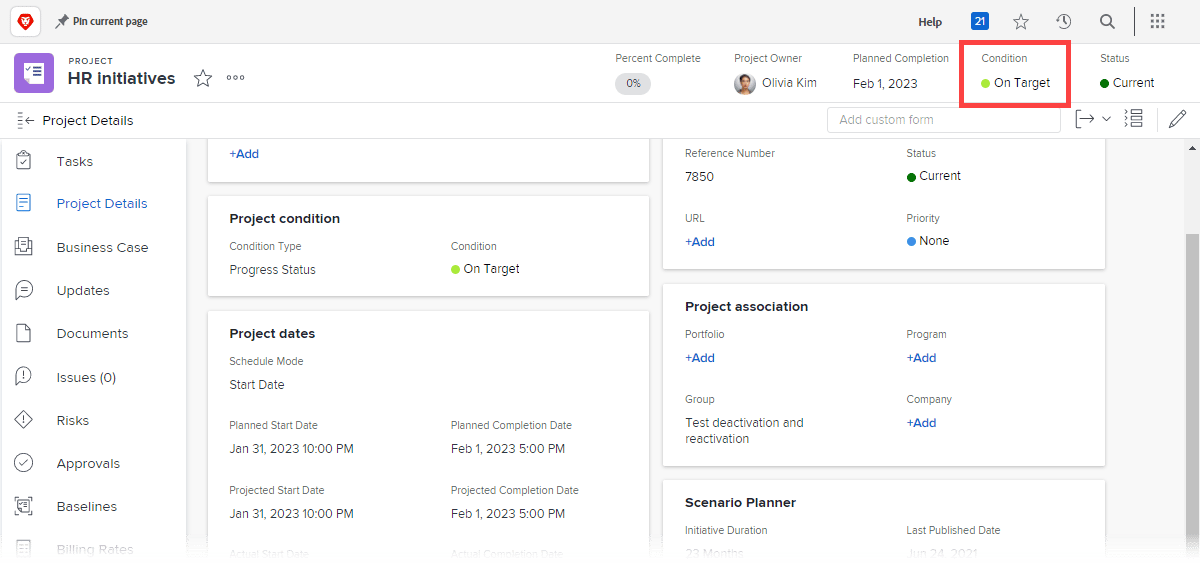Open the three-dot more menu beside project name
This screenshot has width=1200, height=564.
(236, 78)
